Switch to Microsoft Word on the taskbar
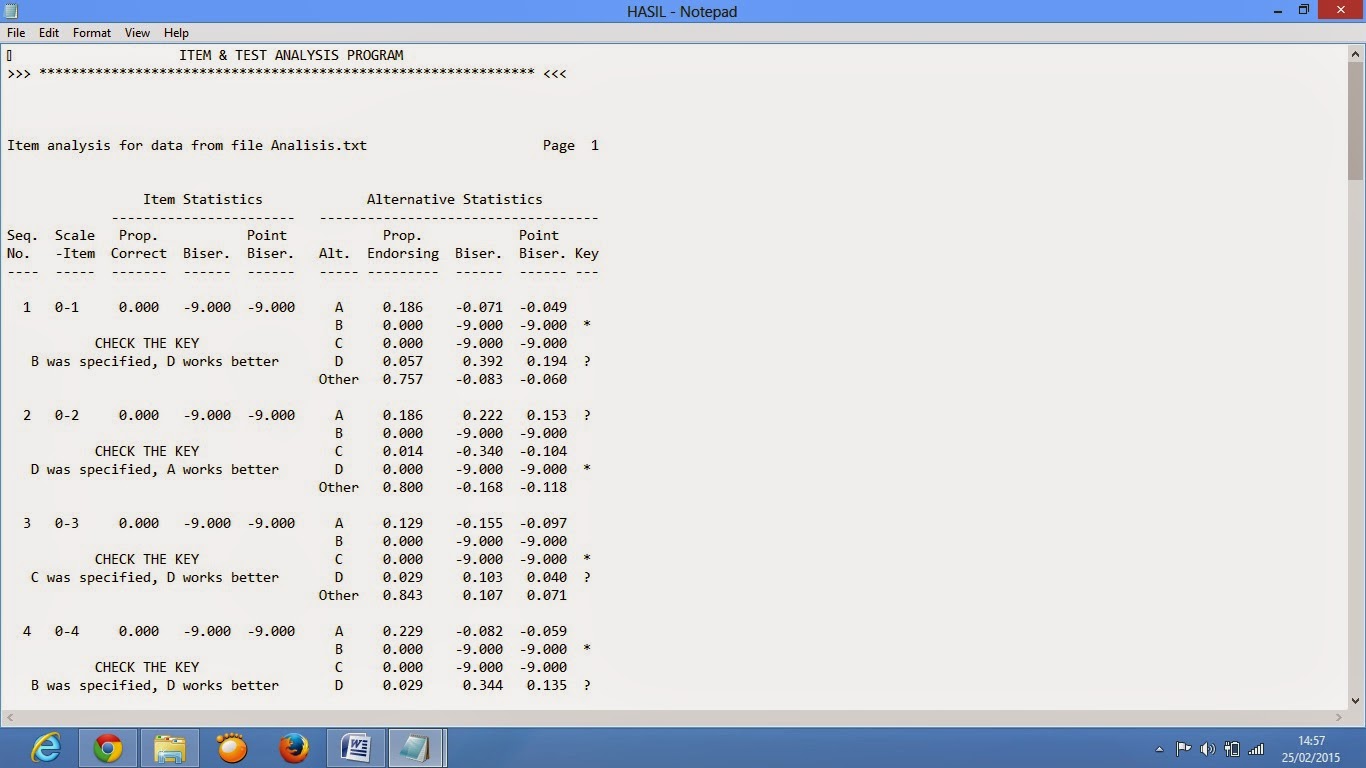The image size is (1366, 768). (356, 748)
